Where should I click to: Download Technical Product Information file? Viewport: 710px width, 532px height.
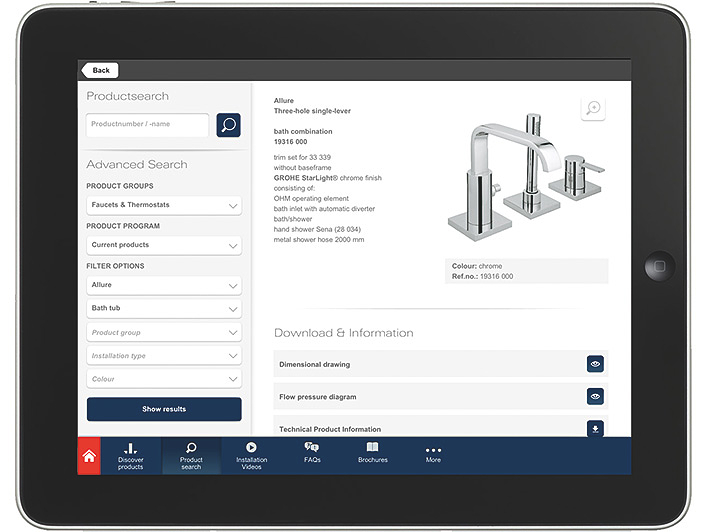tap(595, 429)
